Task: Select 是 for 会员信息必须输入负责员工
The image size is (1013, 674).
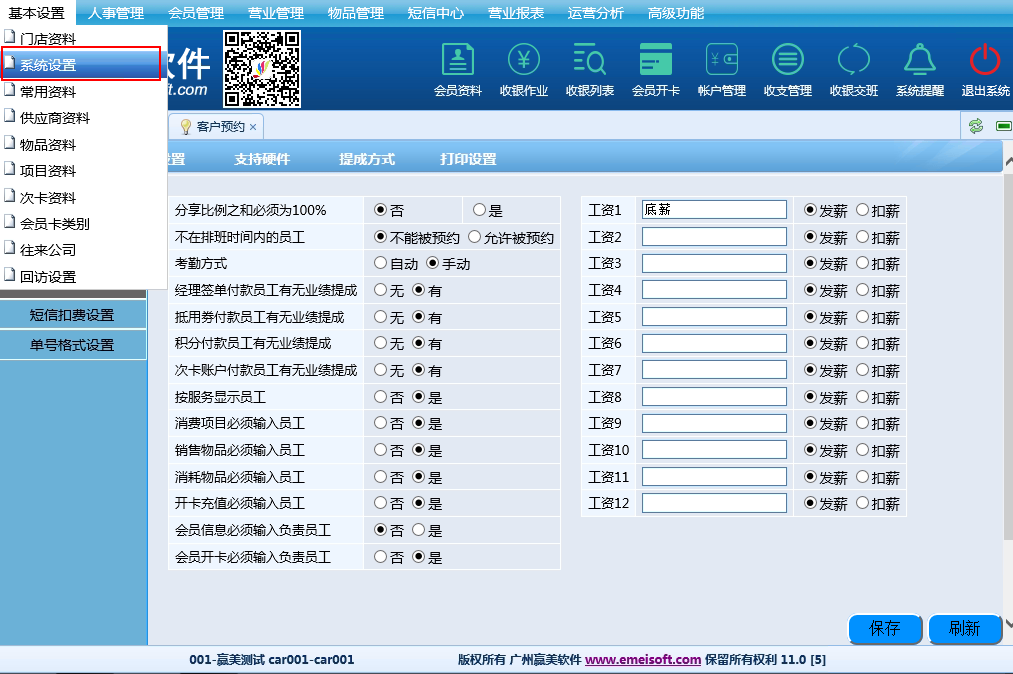Action: click(x=419, y=531)
